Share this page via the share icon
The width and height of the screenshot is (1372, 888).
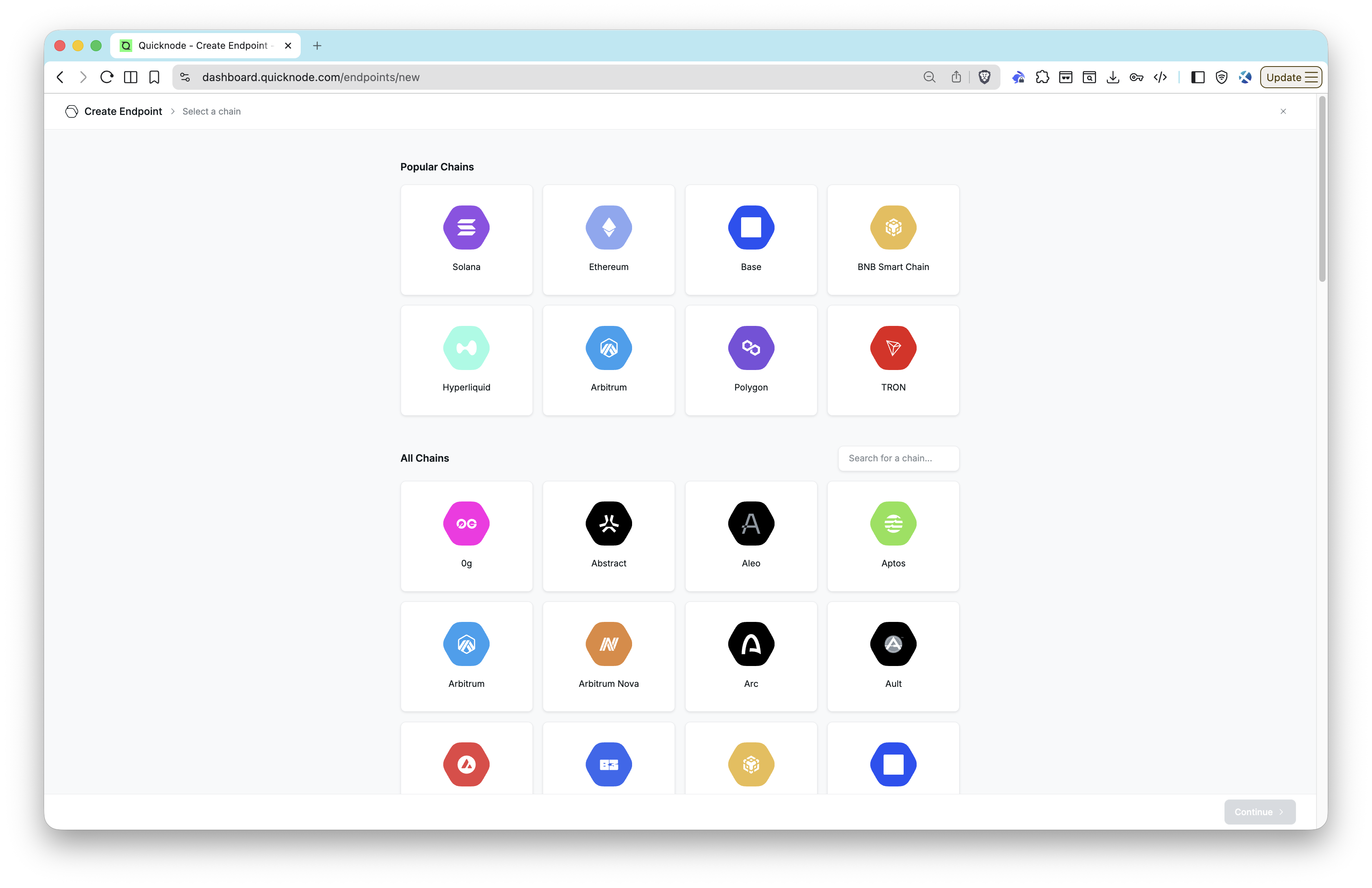coord(956,77)
